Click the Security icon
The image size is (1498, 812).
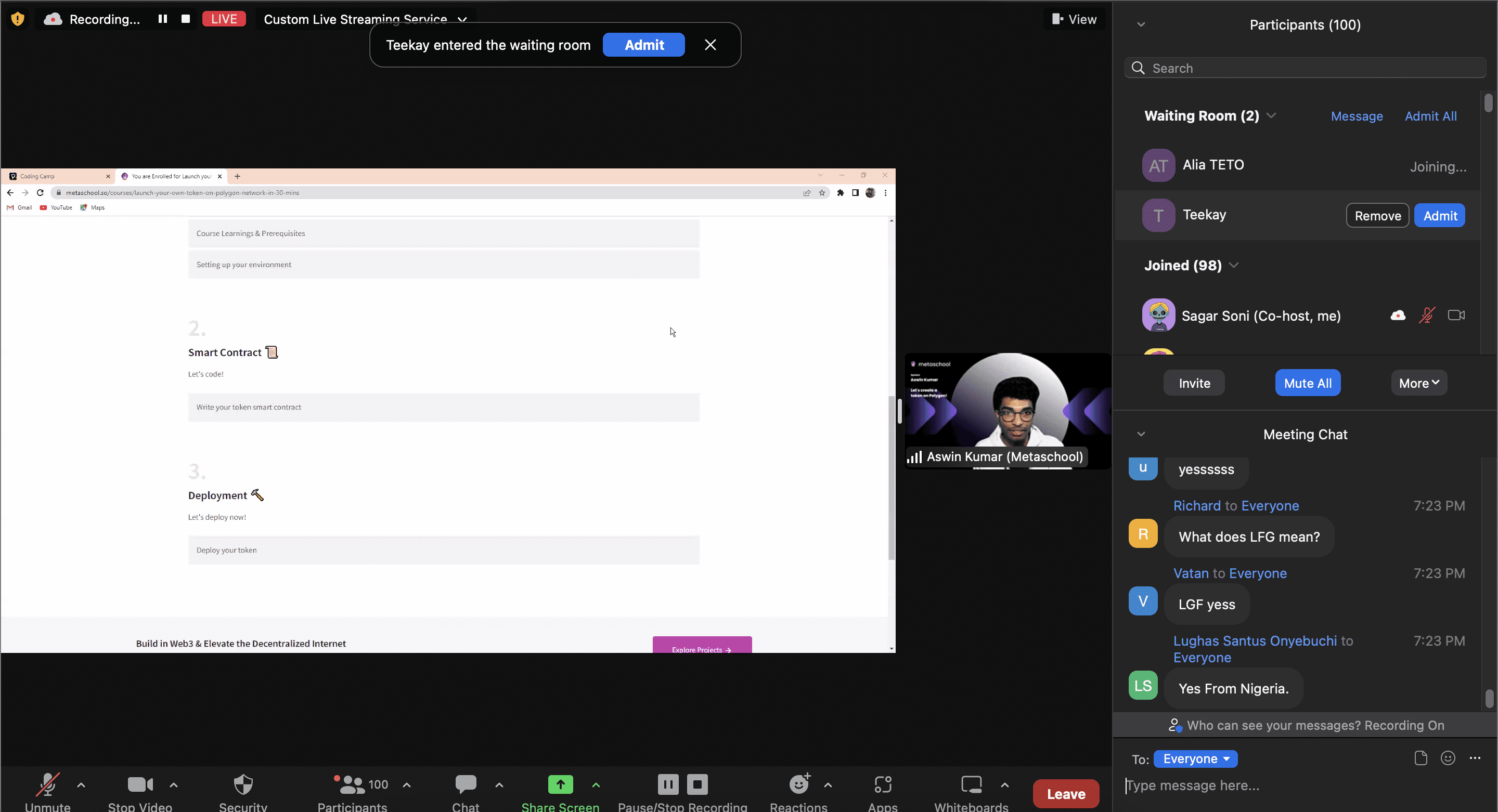(243, 784)
